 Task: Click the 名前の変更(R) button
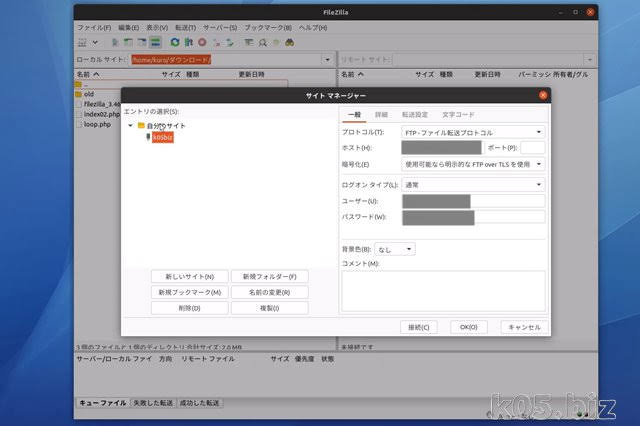(269, 292)
